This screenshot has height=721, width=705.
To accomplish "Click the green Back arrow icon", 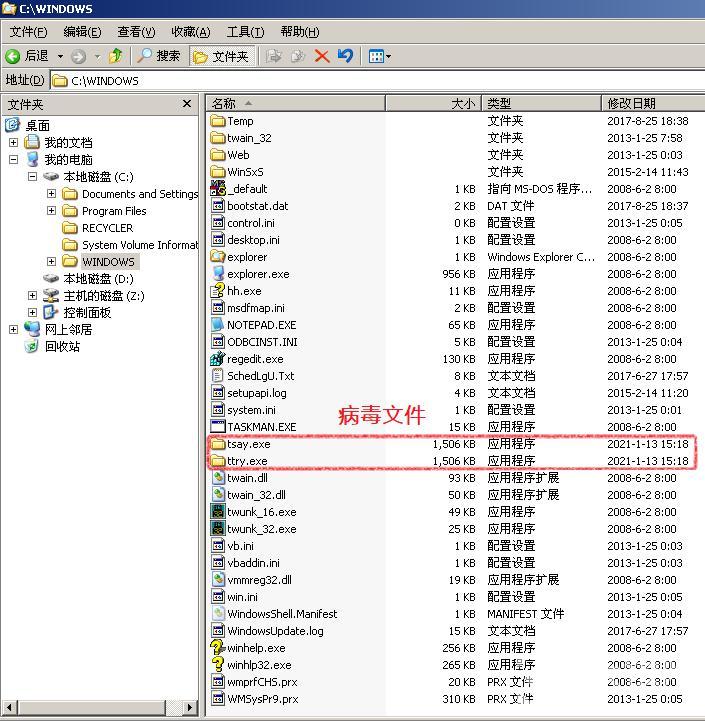I will click(12, 57).
